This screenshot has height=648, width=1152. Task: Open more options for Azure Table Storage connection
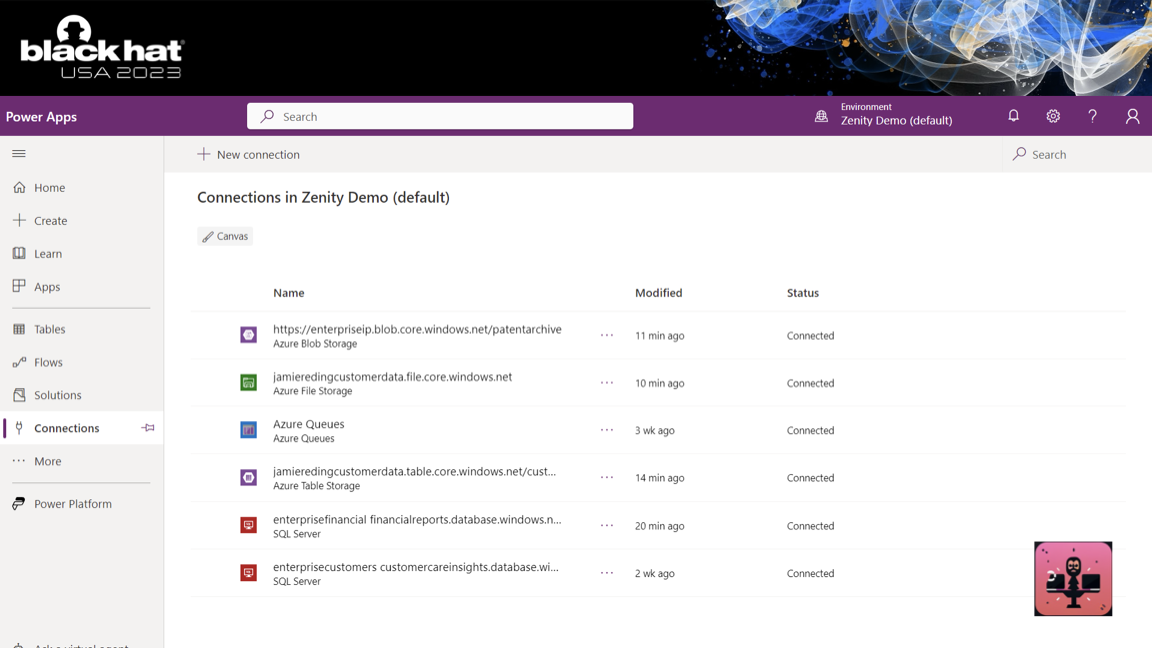[x=607, y=478]
